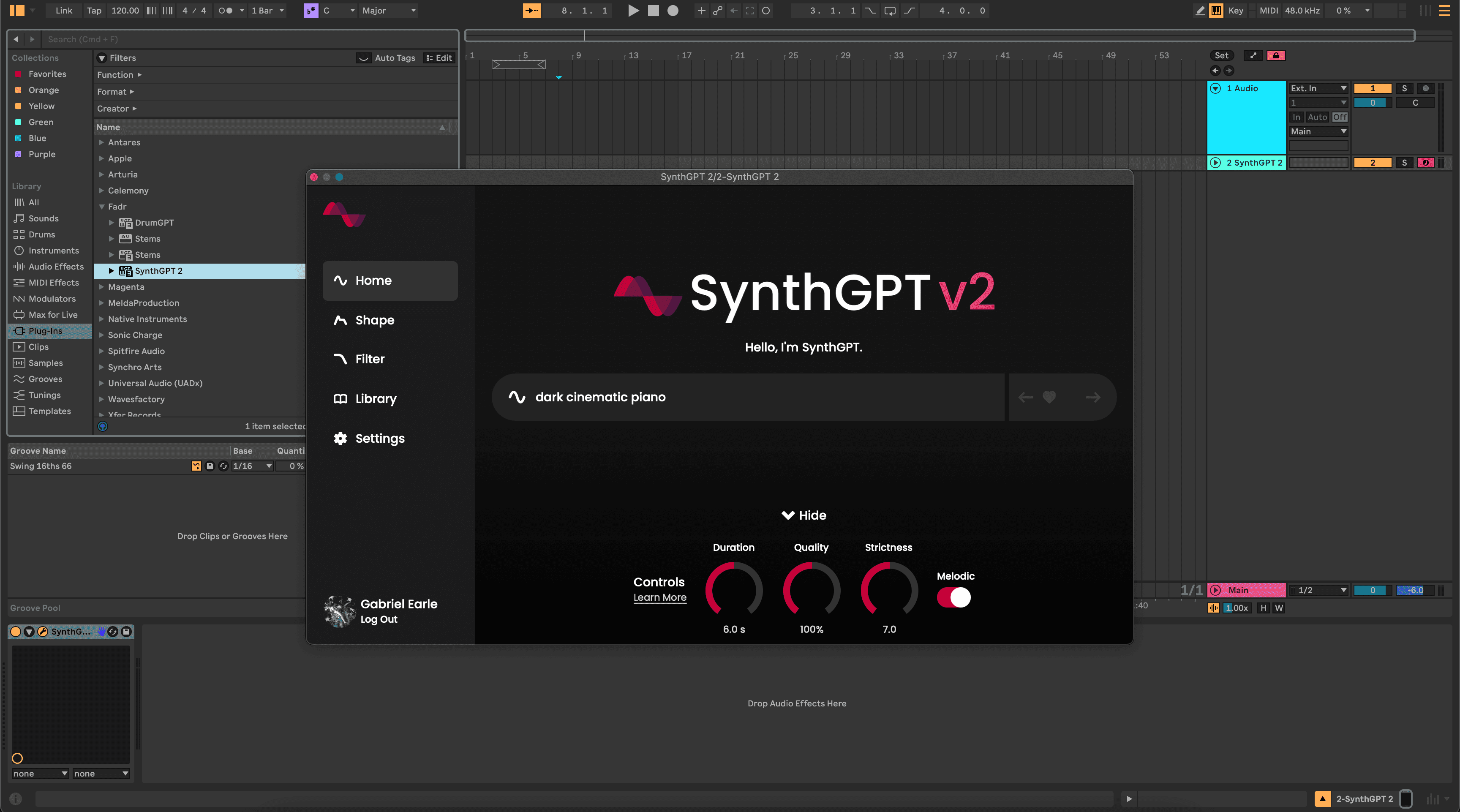Viewport: 1460px width, 812px height.
Task: Solo the 1 Audio track
Action: [1405, 88]
